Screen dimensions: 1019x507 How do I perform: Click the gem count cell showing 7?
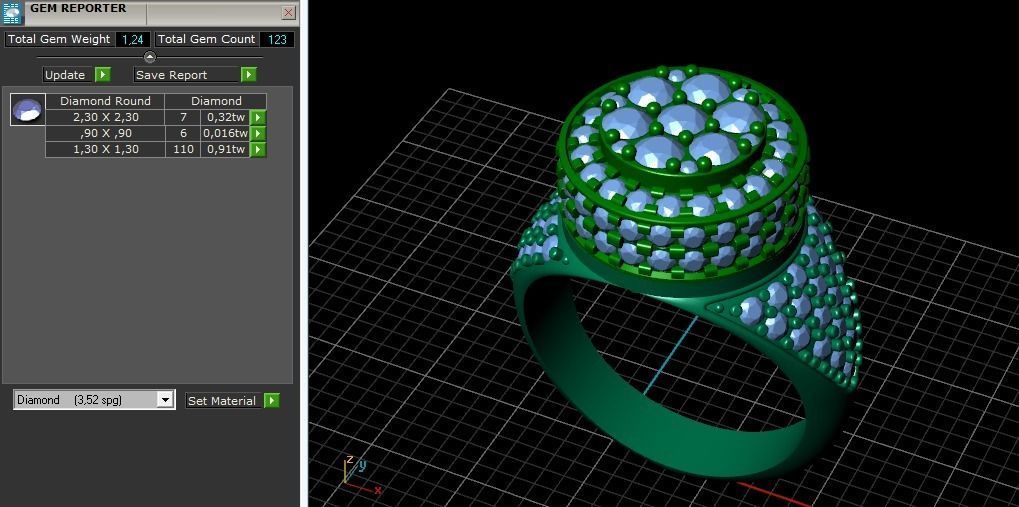(184, 118)
